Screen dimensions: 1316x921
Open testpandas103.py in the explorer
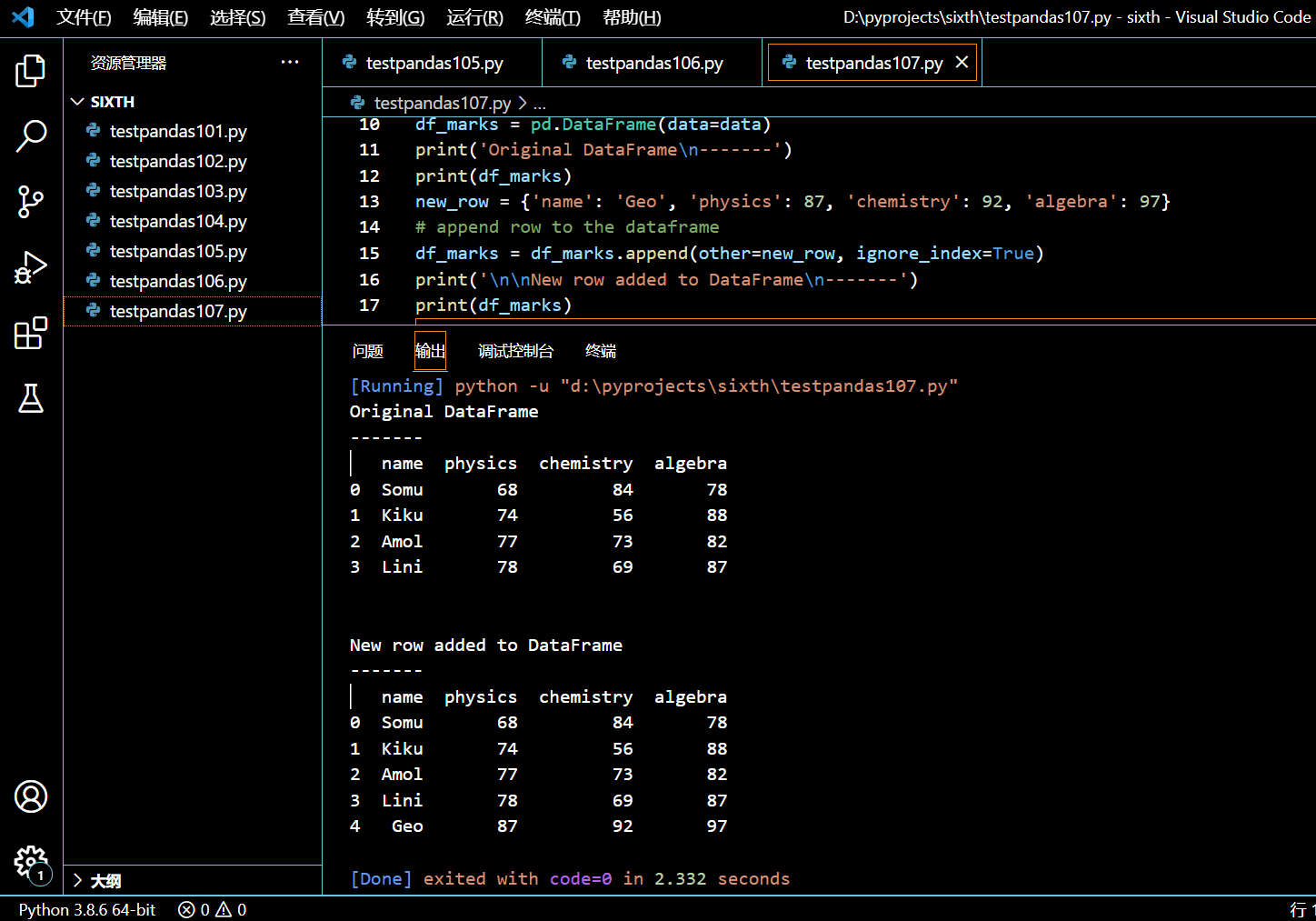pyautogui.click(x=193, y=191)
